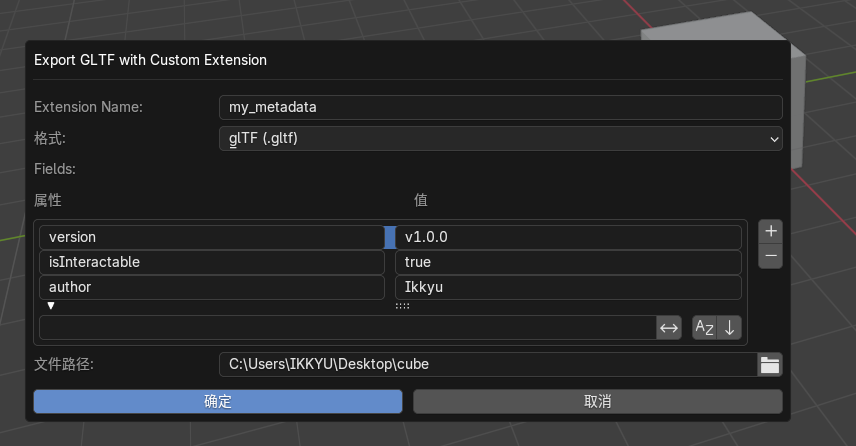Click the dialog title Export GLTF with Custom Extension

coord(151,60)
